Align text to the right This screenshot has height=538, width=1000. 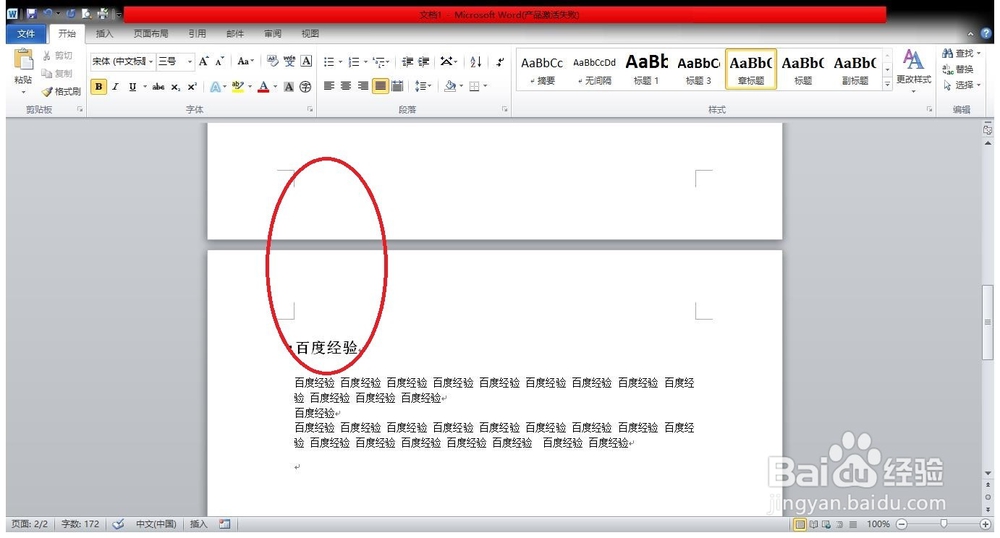click(x=363, y=86)
